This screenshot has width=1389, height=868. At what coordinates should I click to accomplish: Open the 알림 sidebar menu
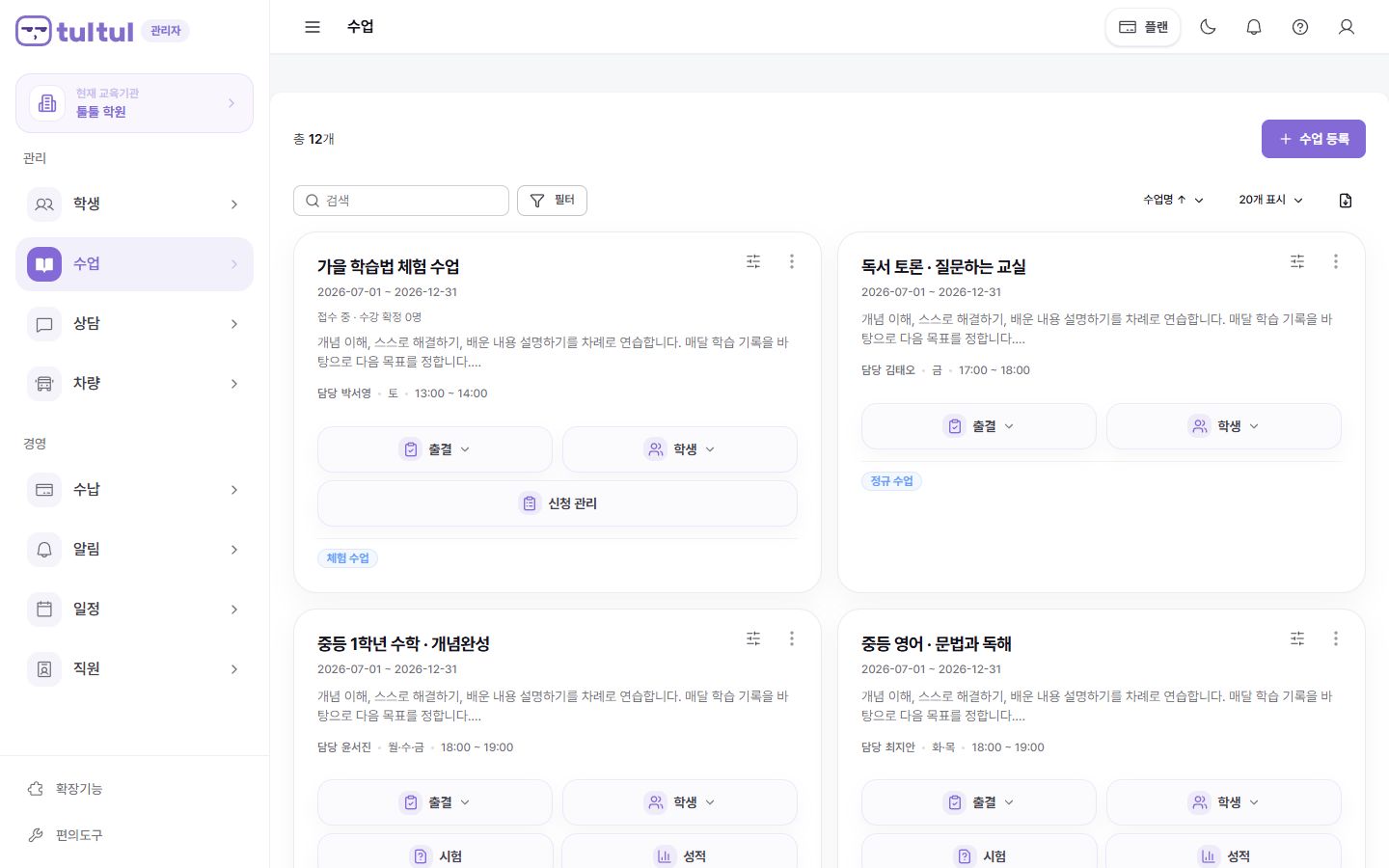pos(134,550)
